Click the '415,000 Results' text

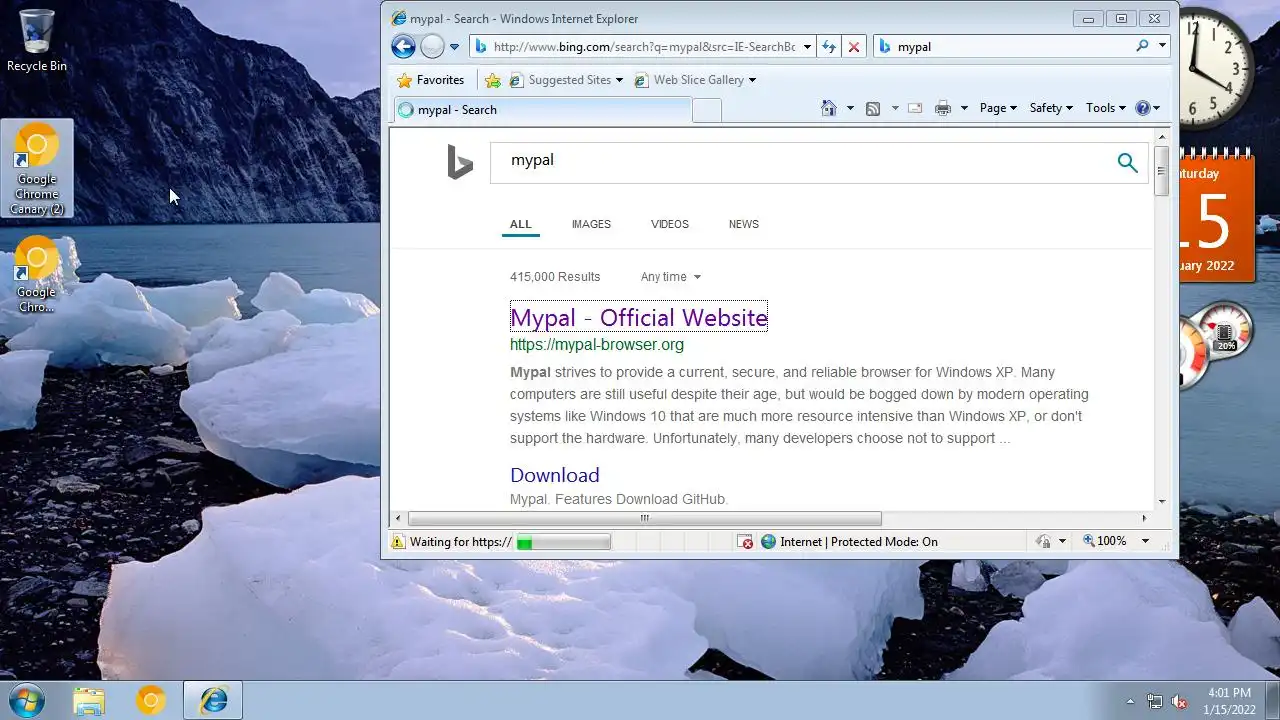555,277
